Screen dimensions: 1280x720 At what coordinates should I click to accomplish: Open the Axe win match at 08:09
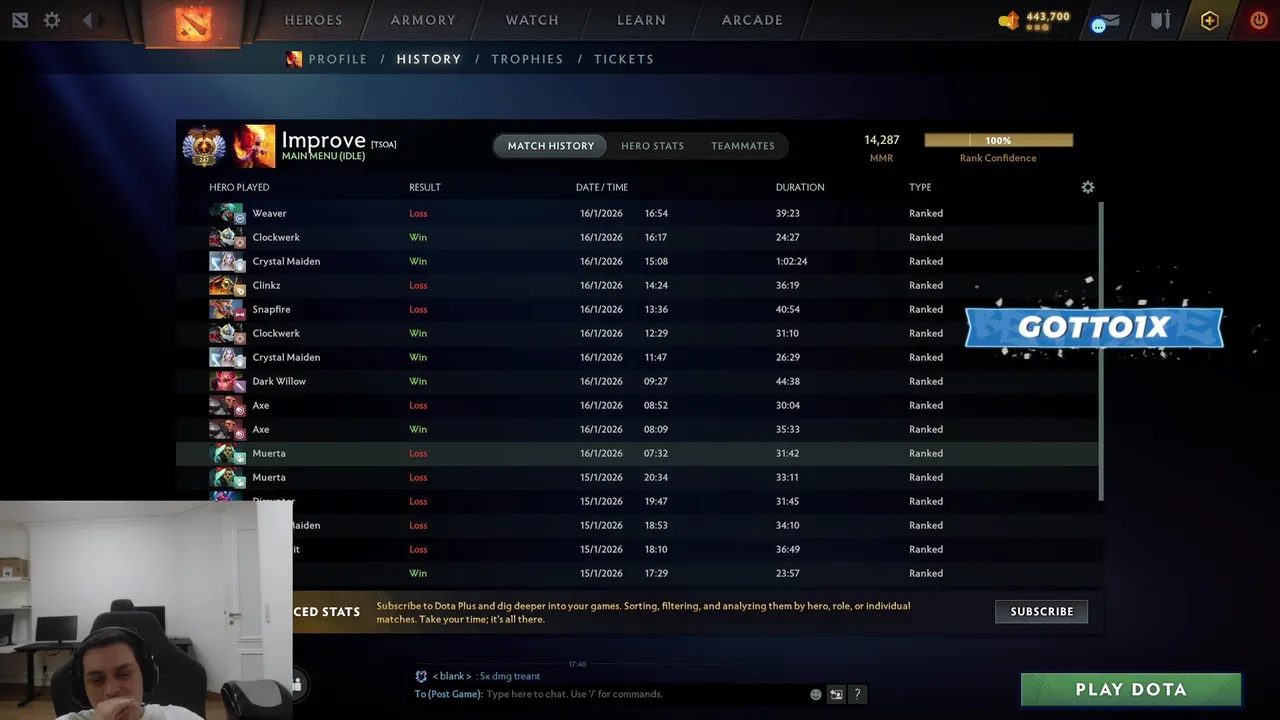pyautogui.click(x=638, y=429)
